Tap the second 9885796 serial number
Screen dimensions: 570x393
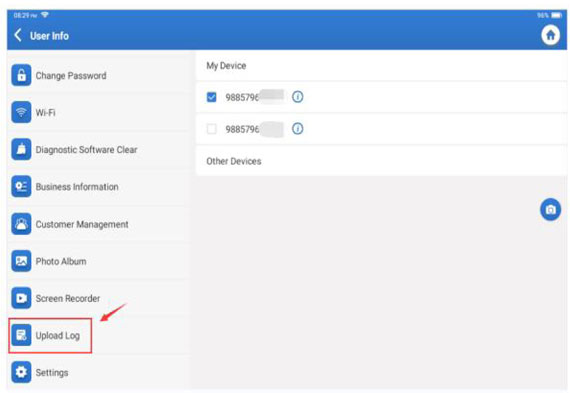click(x=242, y=129)
